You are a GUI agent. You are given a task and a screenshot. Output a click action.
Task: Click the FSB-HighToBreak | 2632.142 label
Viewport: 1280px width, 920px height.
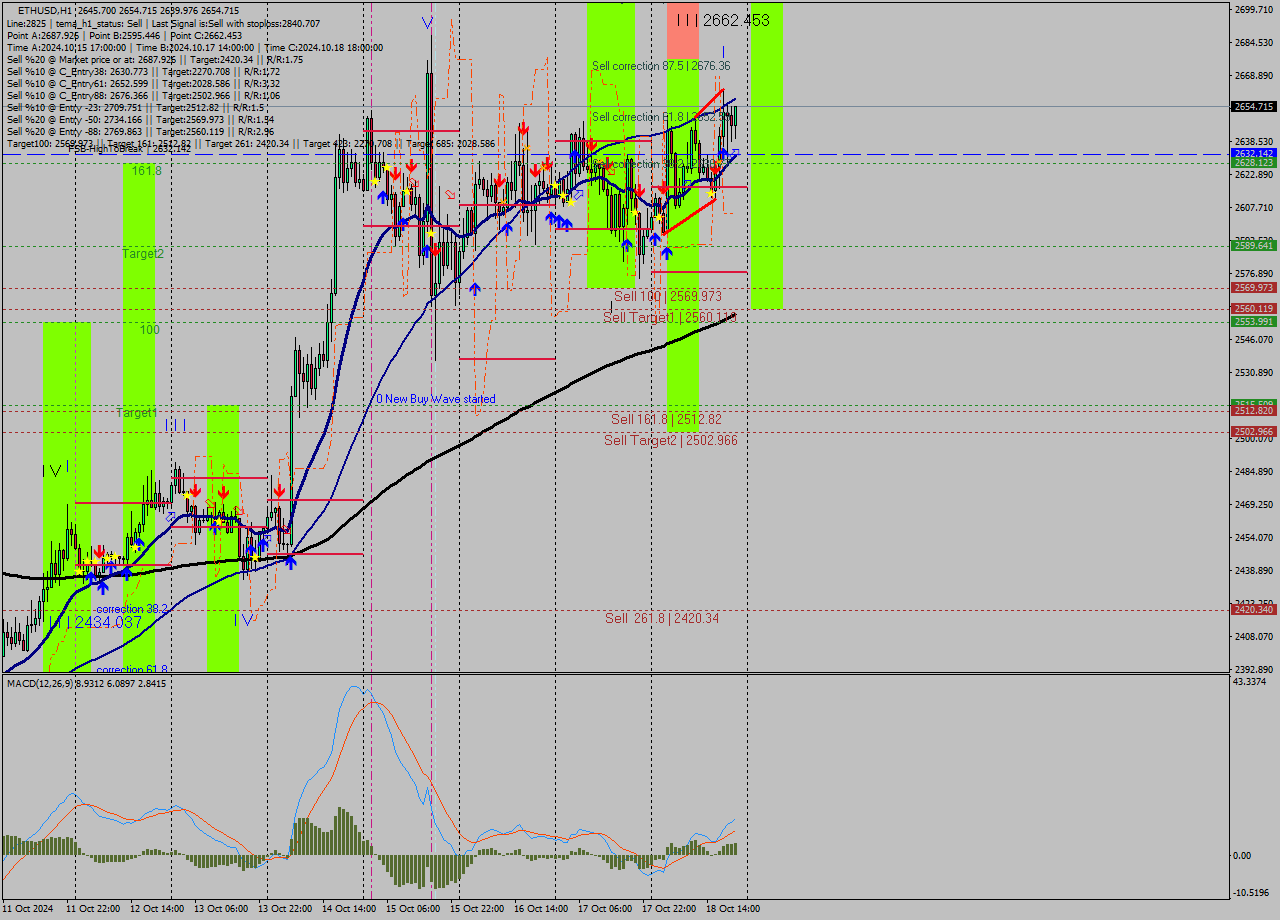click(128, 150)
